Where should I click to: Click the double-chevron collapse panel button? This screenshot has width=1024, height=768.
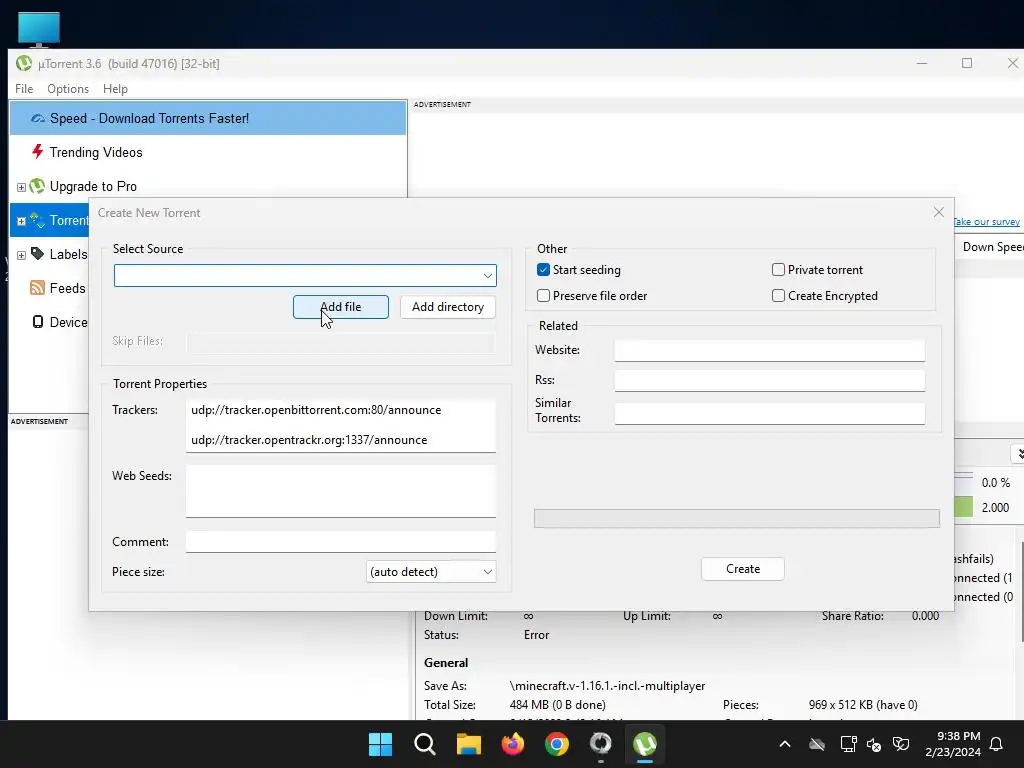pos(1019,454)
